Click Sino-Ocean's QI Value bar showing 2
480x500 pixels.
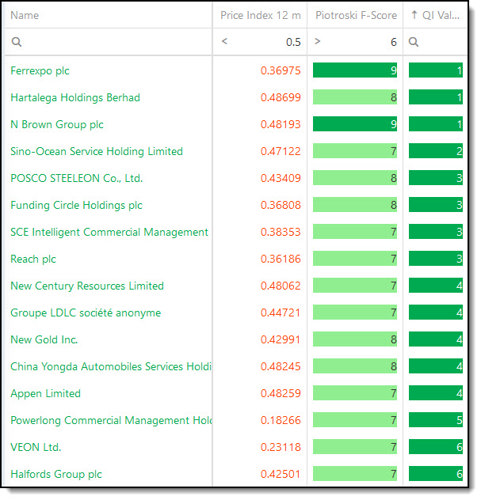point(436,151)
